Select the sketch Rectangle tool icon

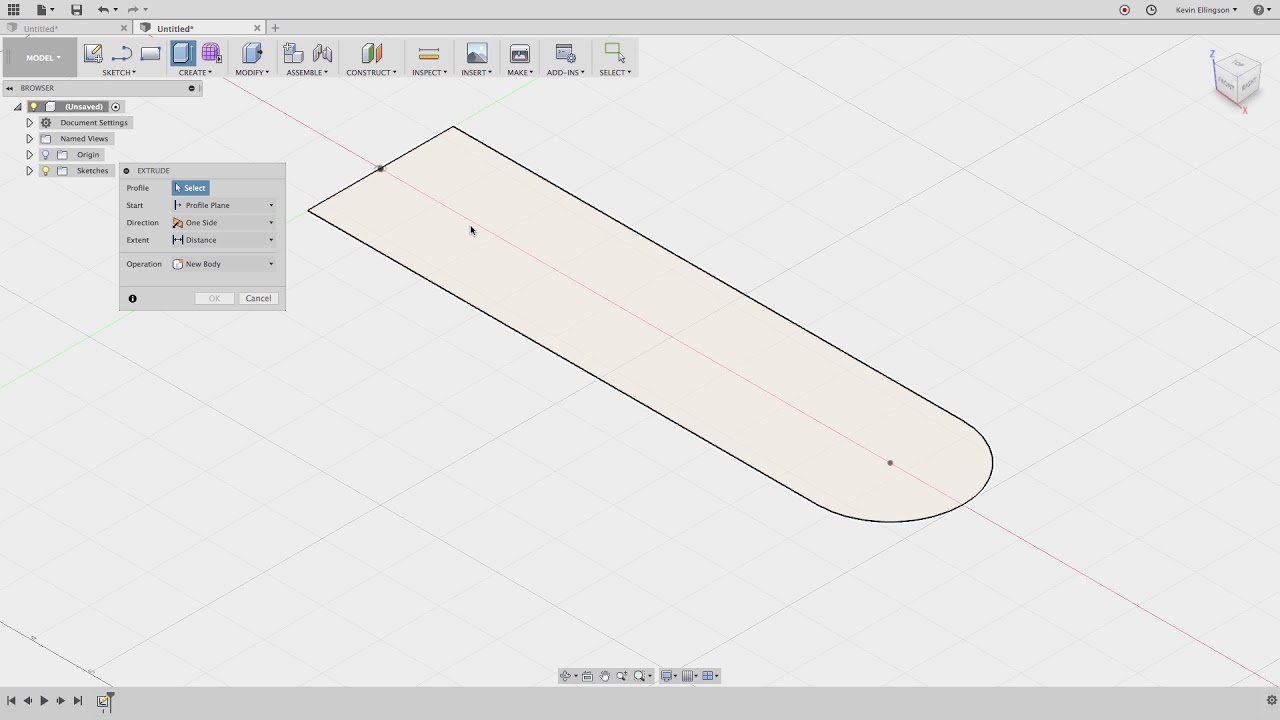pos(150,54)
